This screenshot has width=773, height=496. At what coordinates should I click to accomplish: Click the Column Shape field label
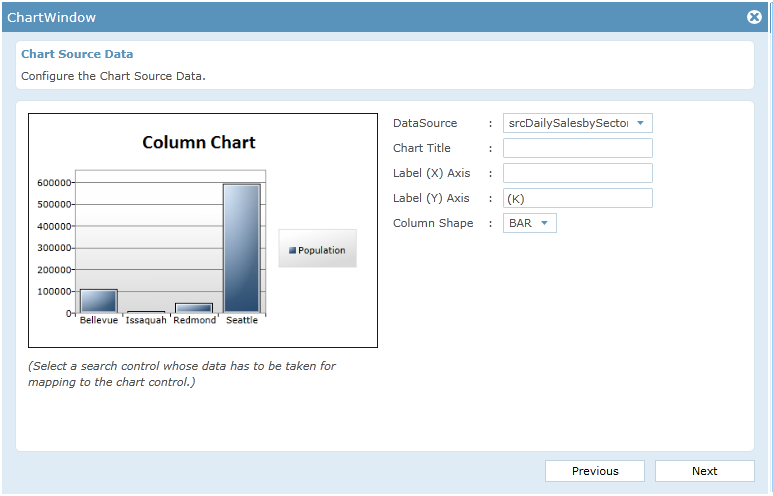[x=433, y=223]
